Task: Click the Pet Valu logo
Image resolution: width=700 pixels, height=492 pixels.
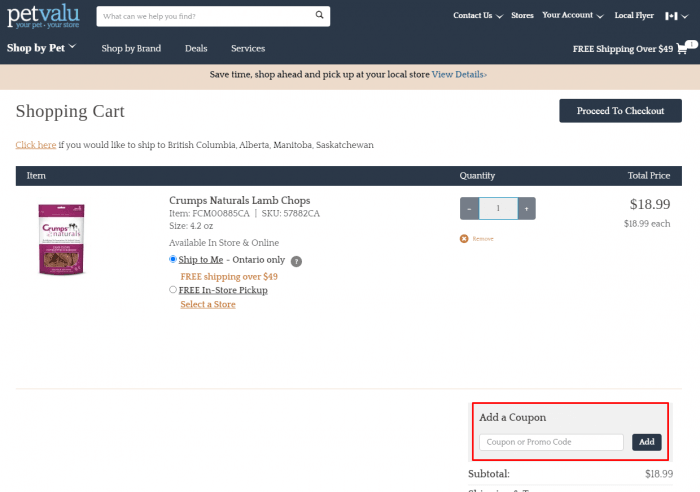Action: click(43, 17)
